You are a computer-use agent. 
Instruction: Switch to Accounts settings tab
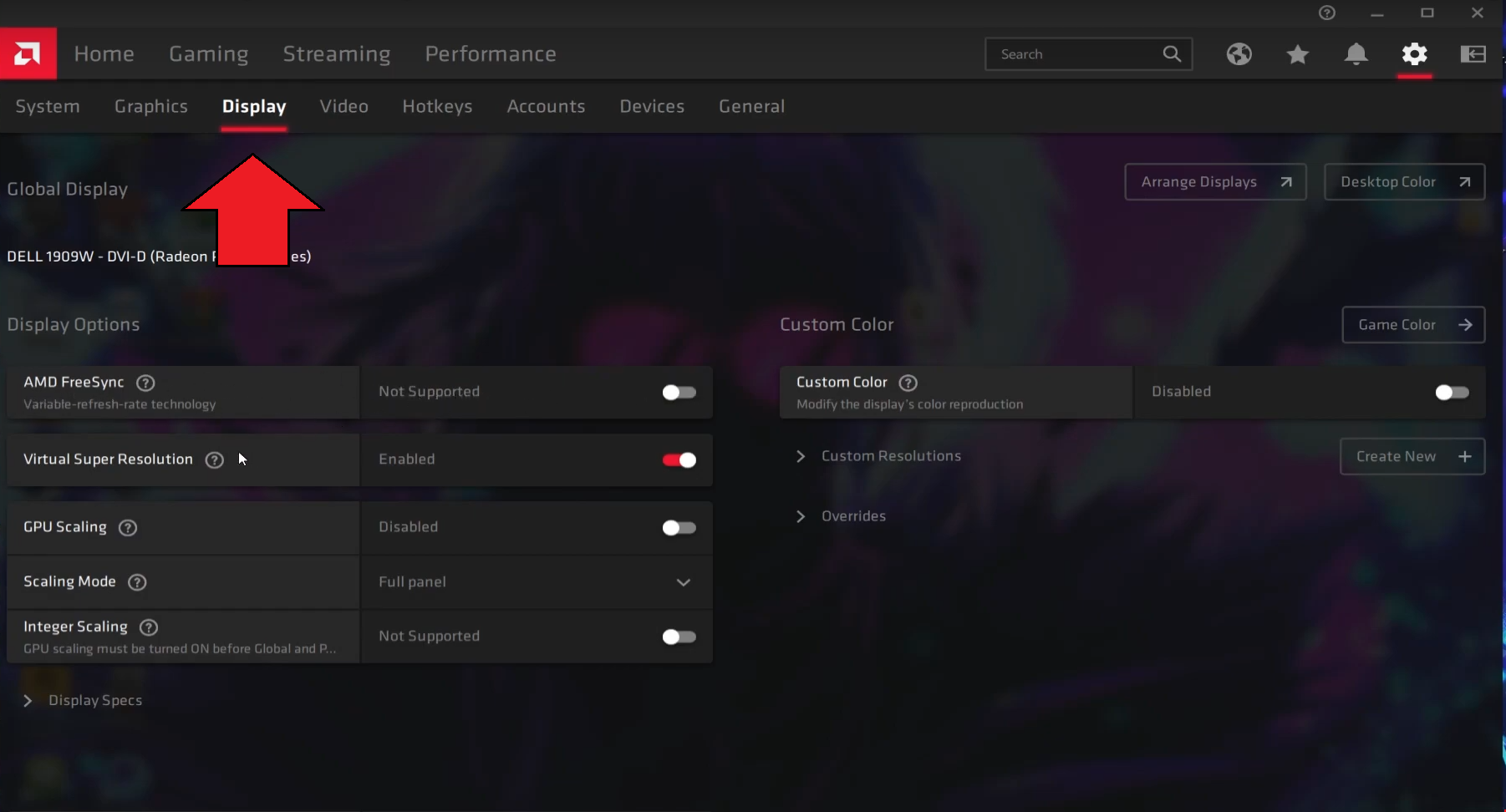(546, 106)
